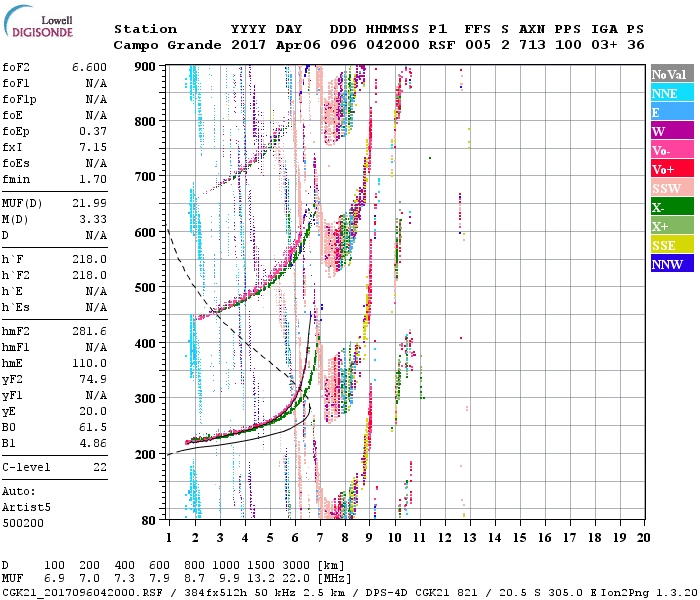Click the 20 MHz frequency axis tick
Viewport: 700px width, 600px height.
coord(643,537)
